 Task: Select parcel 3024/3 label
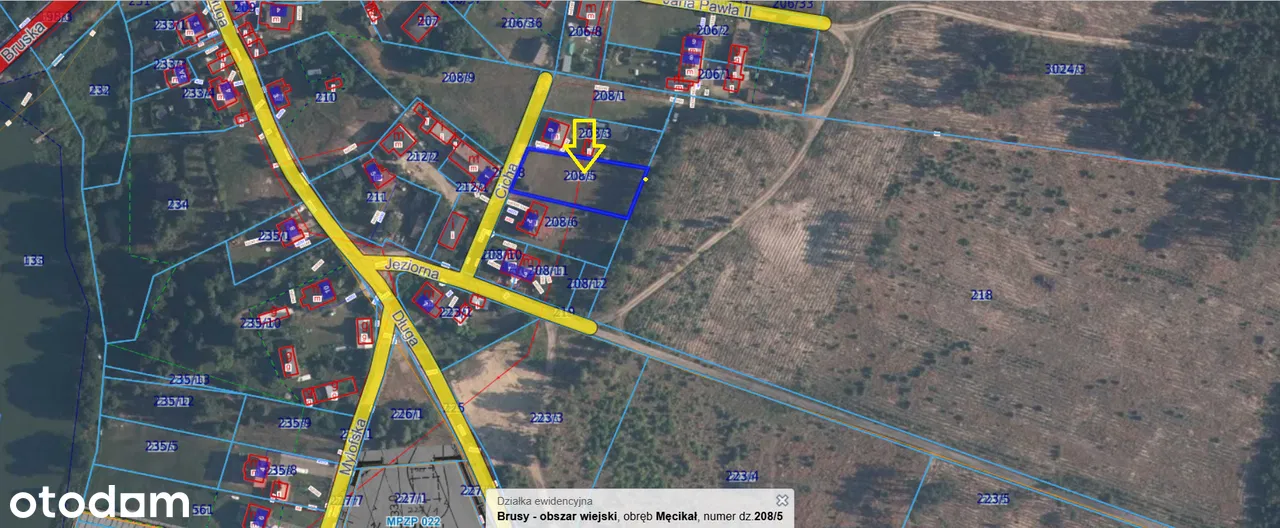click(1064, 69)
